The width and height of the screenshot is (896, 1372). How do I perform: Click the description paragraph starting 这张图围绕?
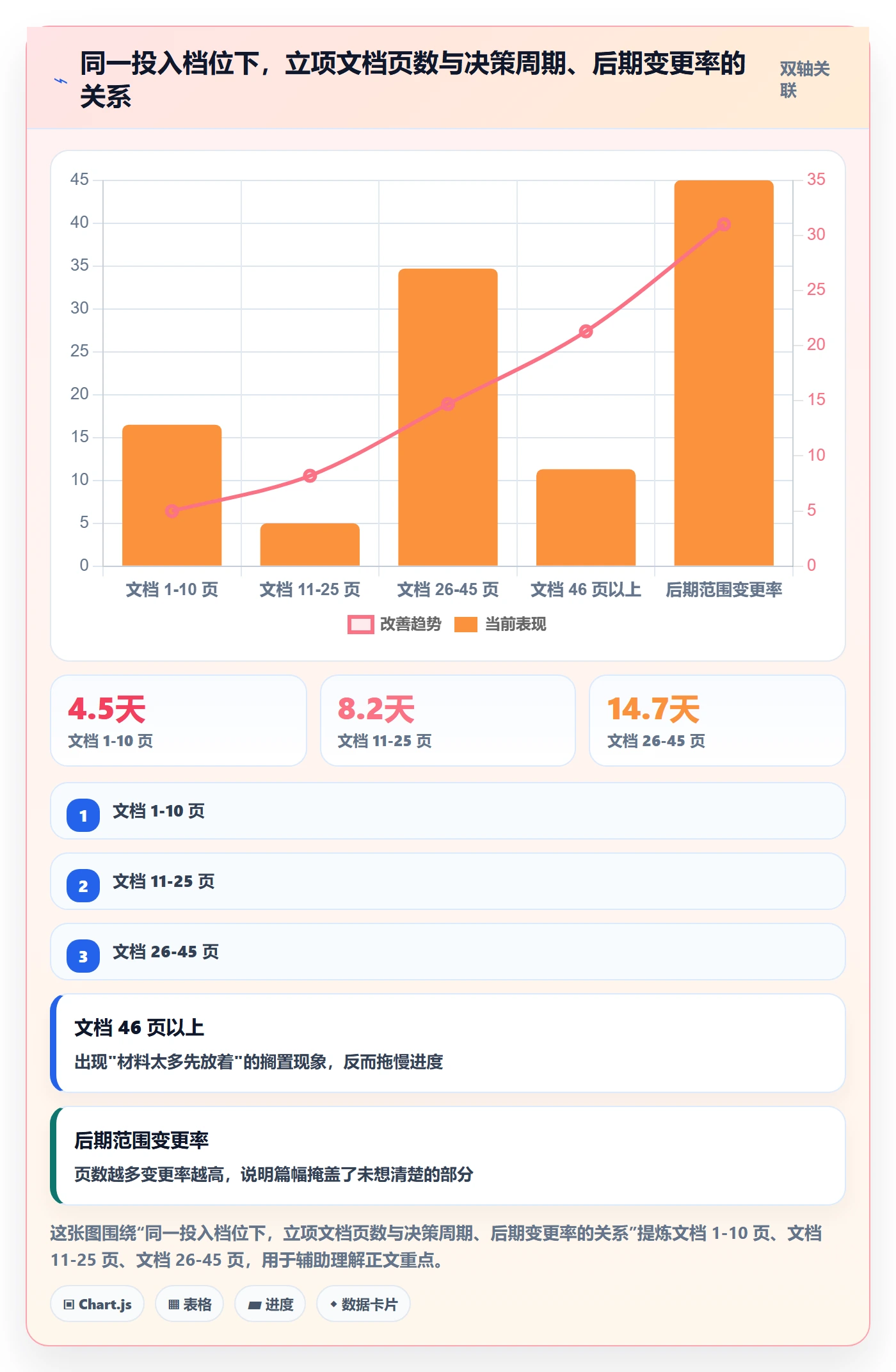point(436,1247)
